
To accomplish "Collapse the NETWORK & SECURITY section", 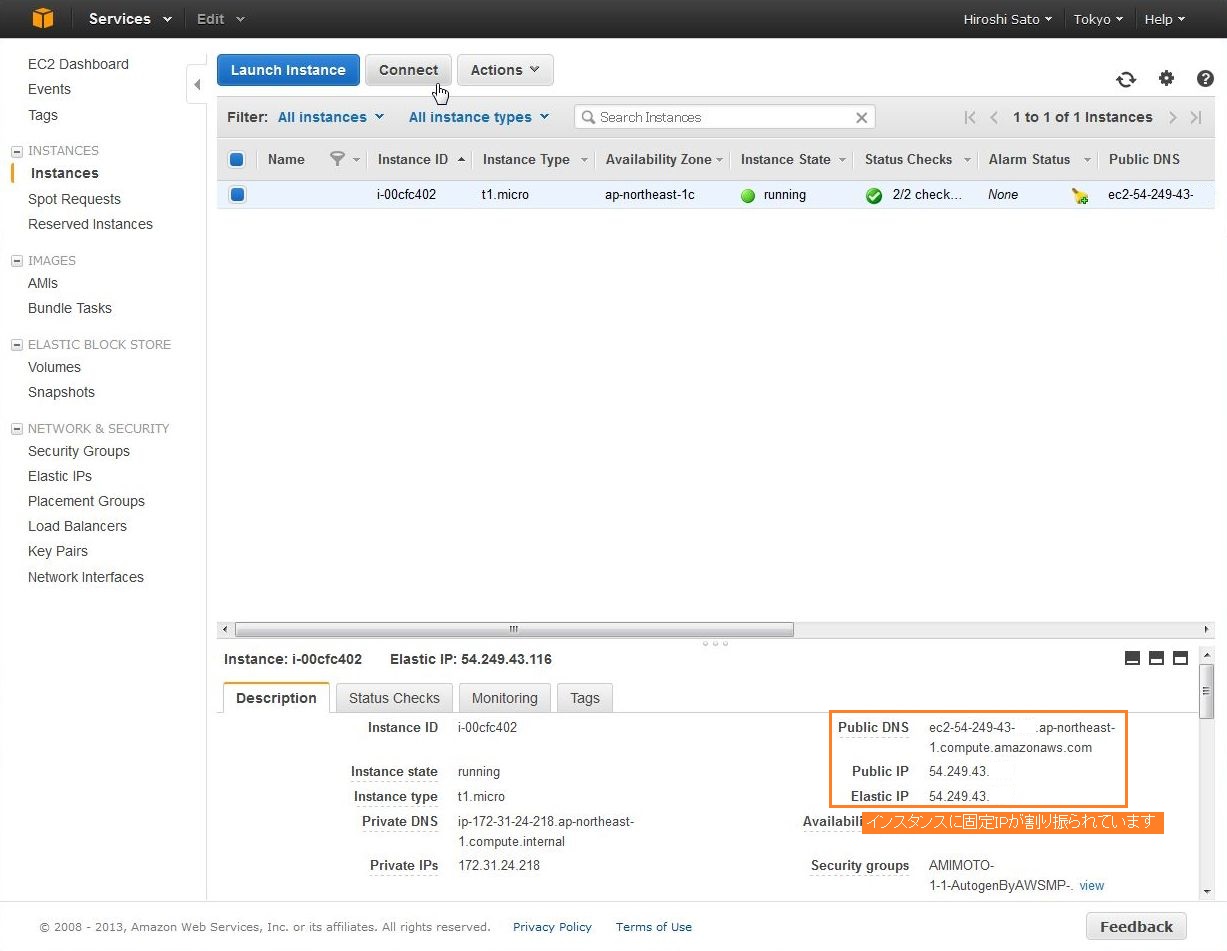I will tap(17, 429).
